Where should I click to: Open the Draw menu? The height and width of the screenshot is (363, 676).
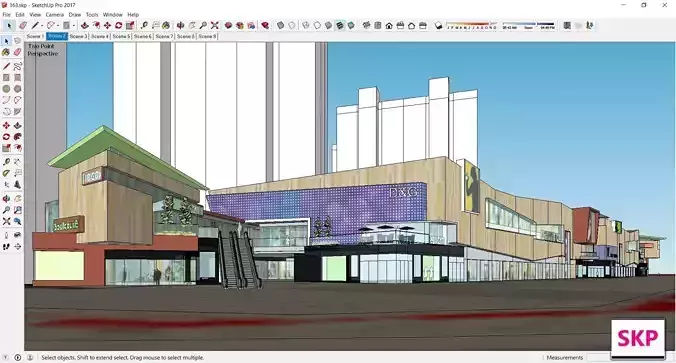tap(75, 15)
